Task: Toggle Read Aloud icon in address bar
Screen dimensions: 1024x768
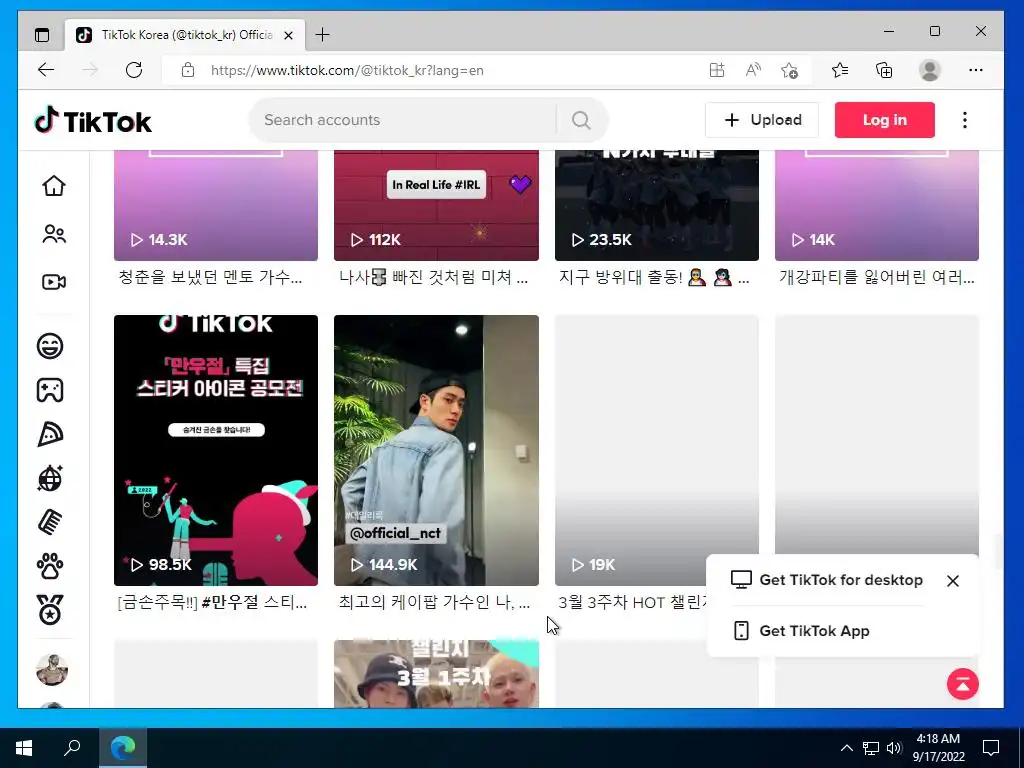Action: click(753, 70)
